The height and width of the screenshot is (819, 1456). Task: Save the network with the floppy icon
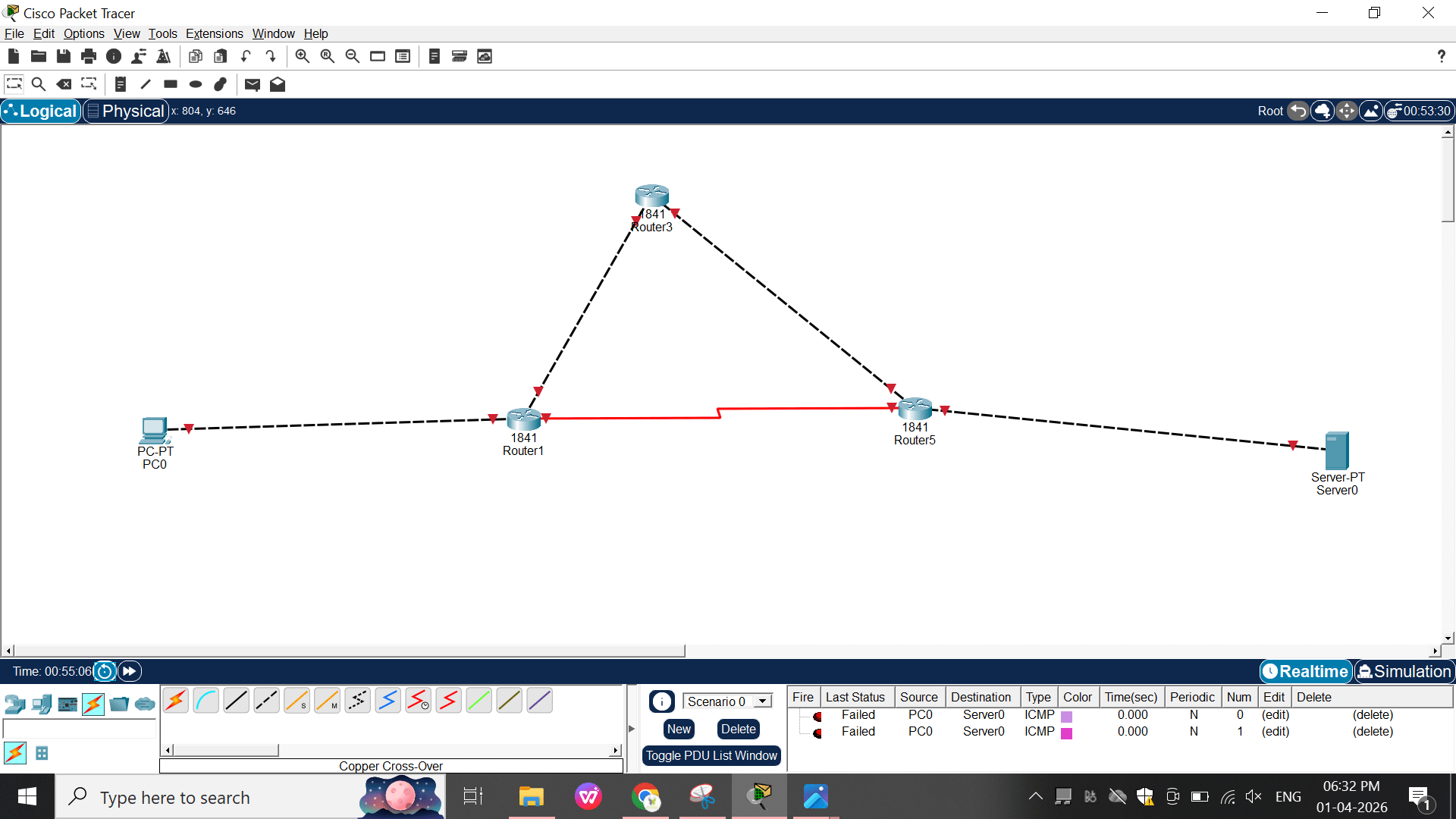pyautogui.click(x=64, y=56)
